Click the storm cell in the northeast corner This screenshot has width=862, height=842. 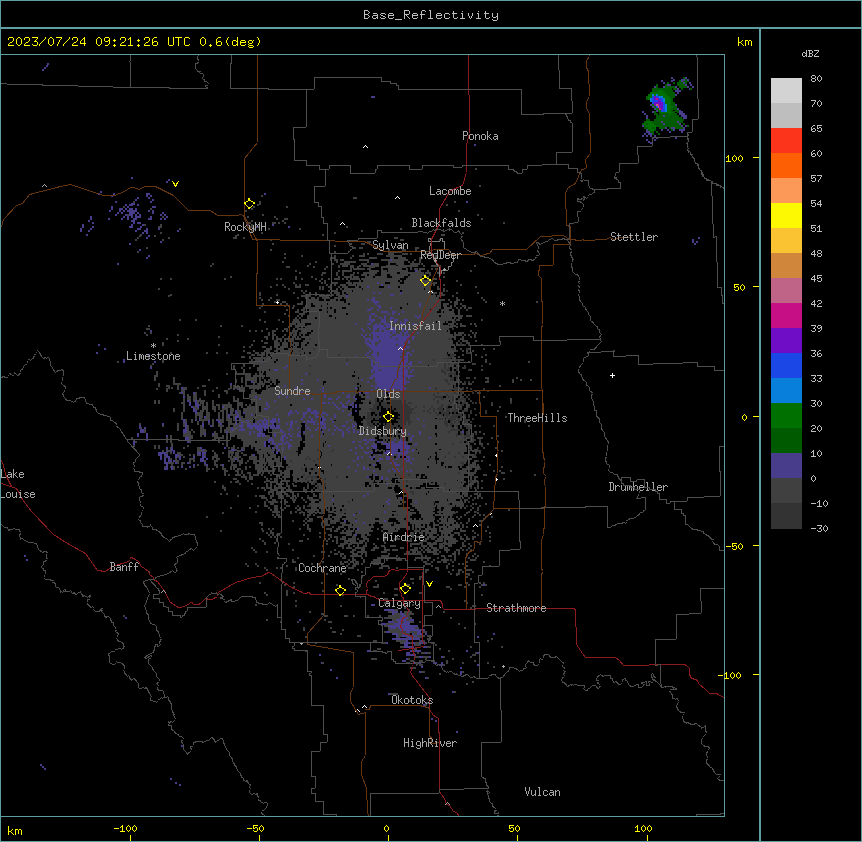666,109
